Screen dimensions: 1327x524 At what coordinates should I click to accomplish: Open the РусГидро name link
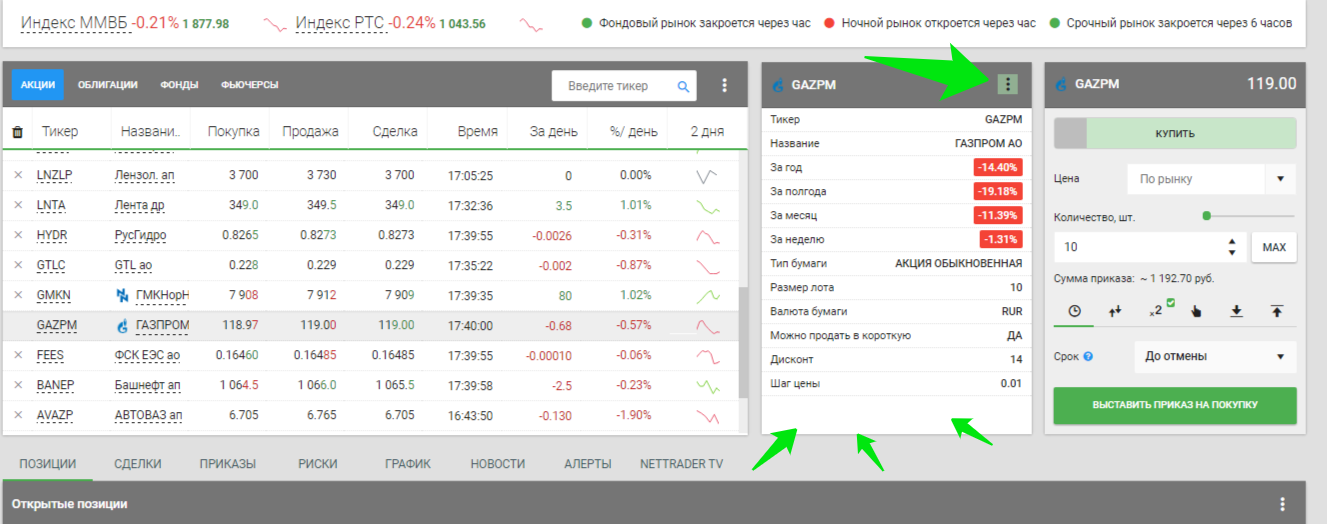tap(141, 235)
